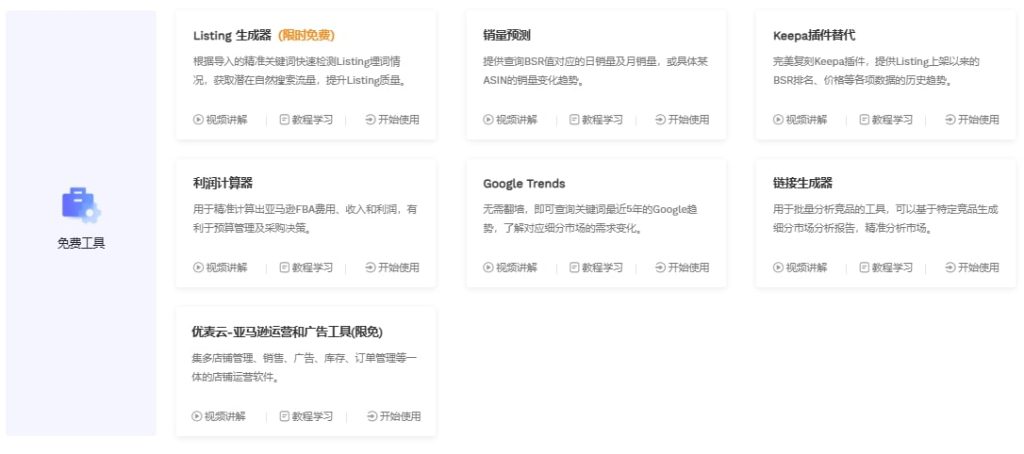
Task: Click play icon of 销量预测 视频讲解
Action: [x=488, y=120]
